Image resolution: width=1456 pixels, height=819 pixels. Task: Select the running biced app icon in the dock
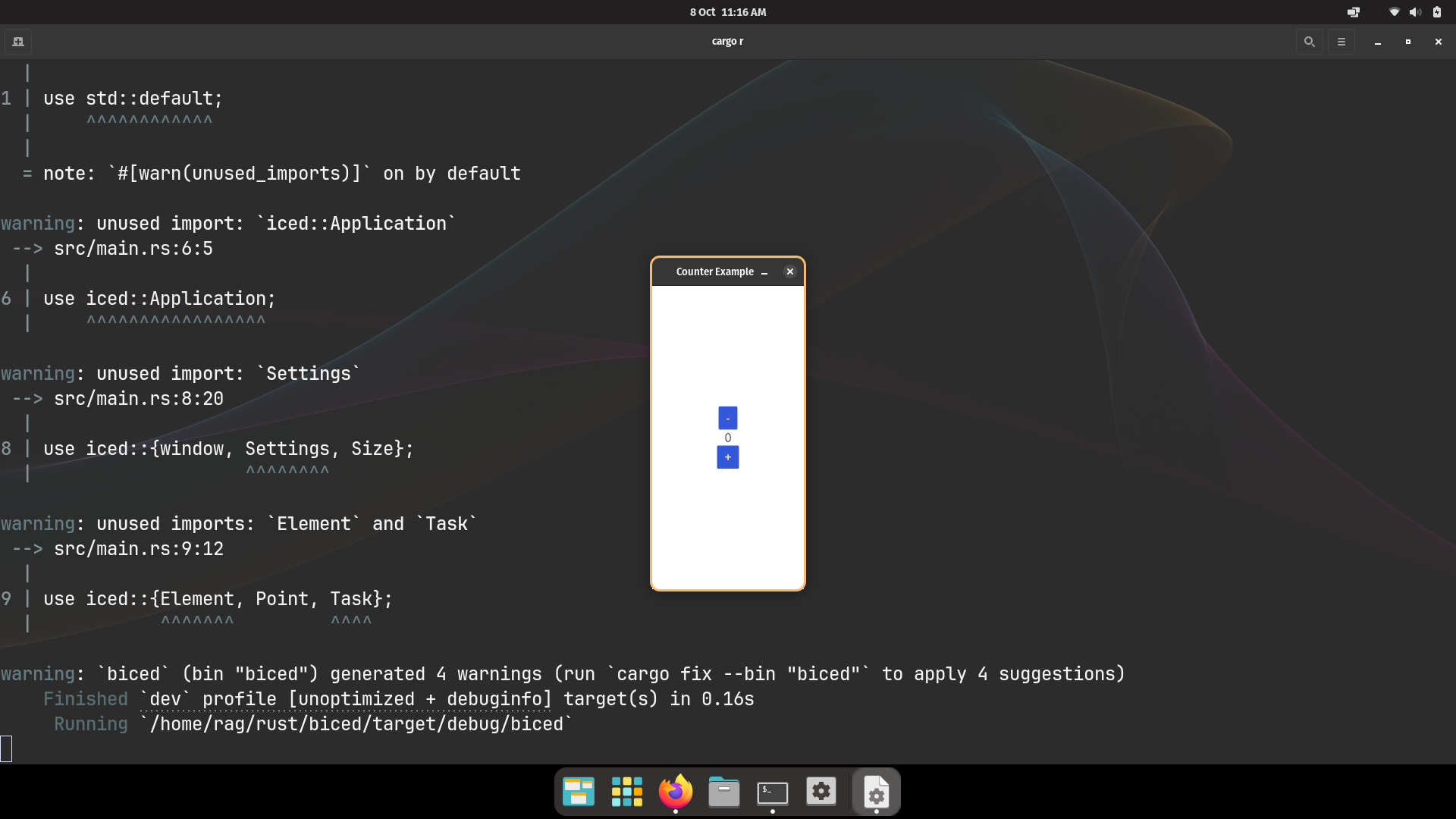coord(876,791)
